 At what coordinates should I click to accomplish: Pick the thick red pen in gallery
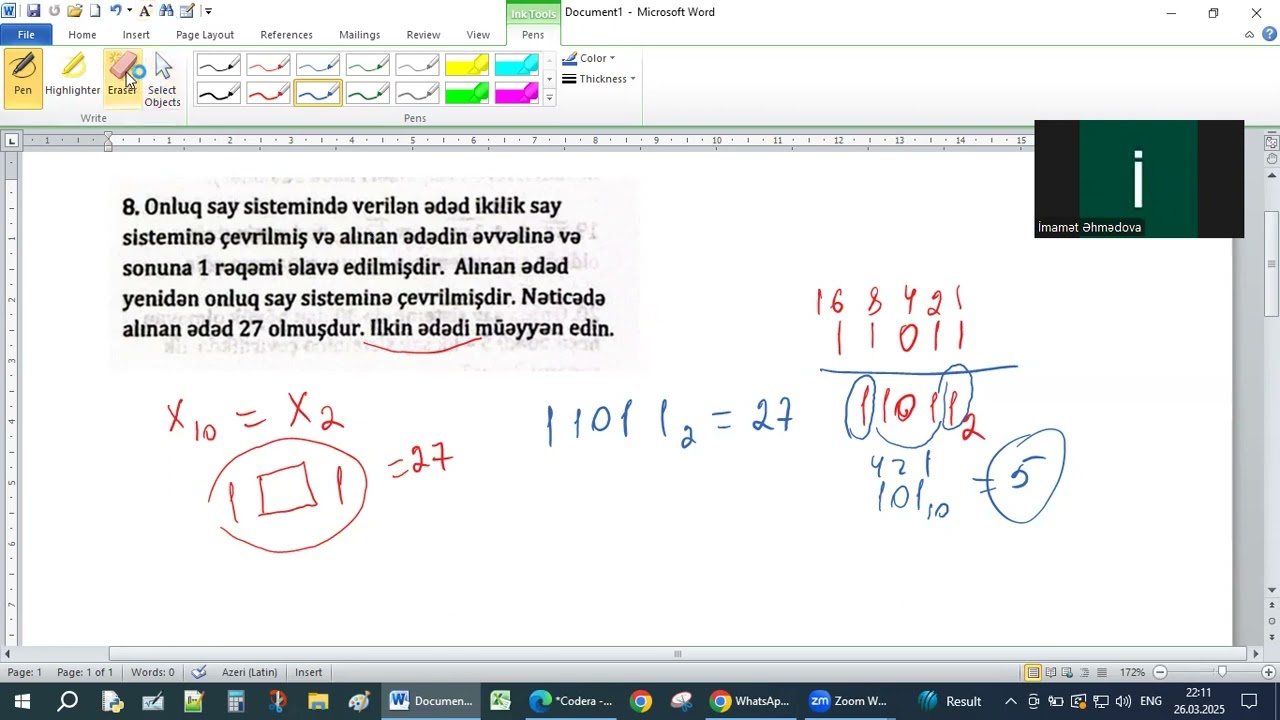[268, 93]
